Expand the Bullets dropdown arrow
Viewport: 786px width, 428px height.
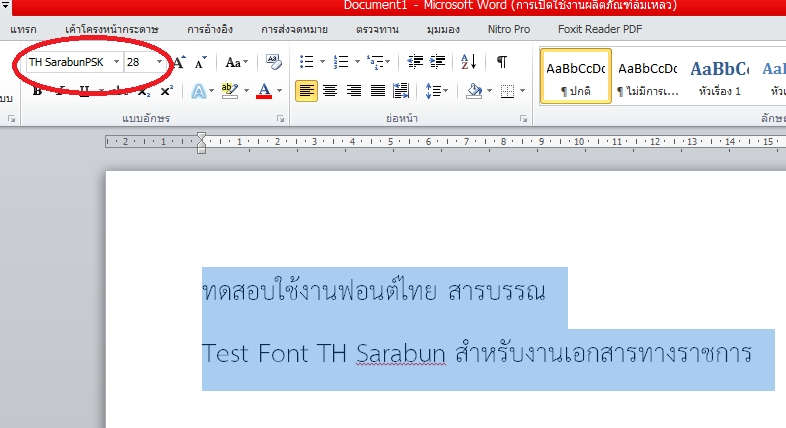322,62
